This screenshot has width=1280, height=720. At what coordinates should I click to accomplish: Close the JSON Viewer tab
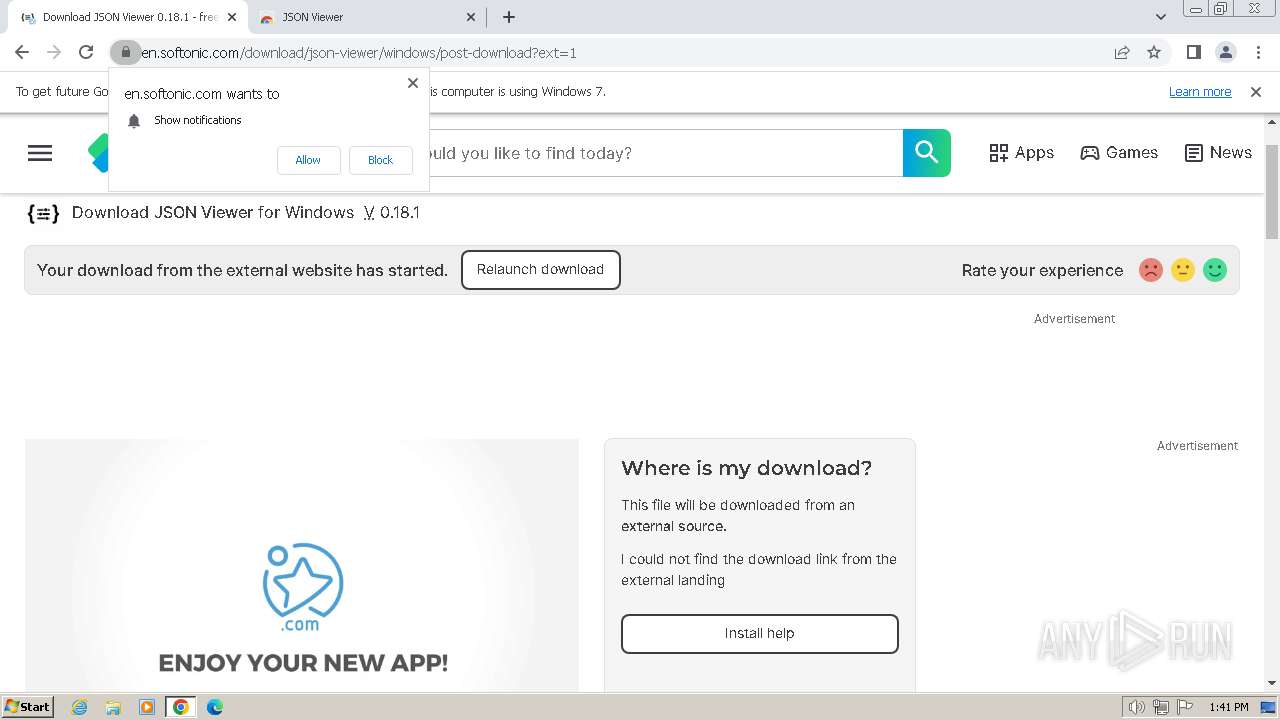pyautogui.click(x=472, y=17)
